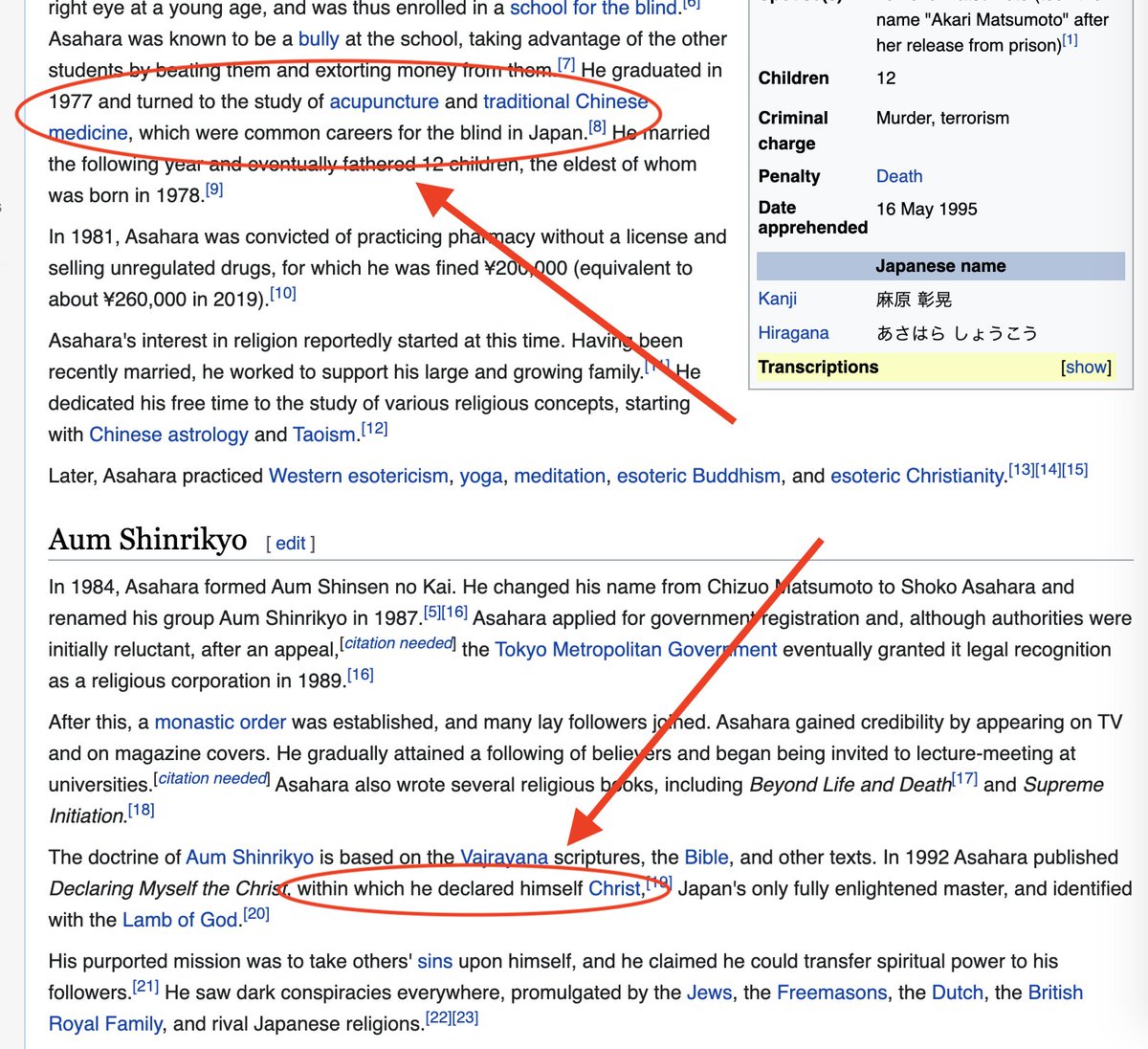Viewport: 1148px width, 1049px height.
Task: Open 'citation needed' after 'after an appeal'
Action: (399, 644)
